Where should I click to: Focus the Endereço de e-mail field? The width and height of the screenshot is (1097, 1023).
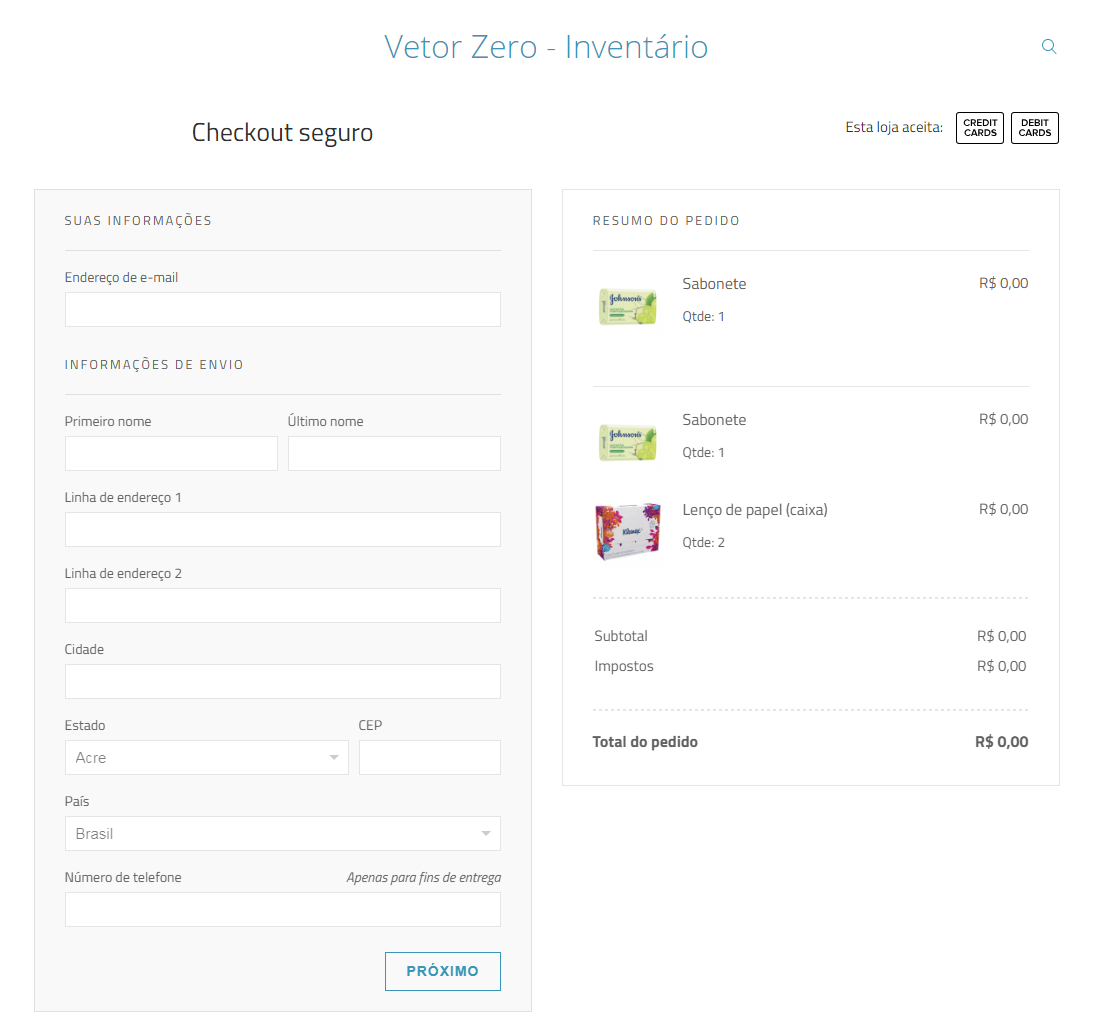pyautogui.click(x=283, y=310)
